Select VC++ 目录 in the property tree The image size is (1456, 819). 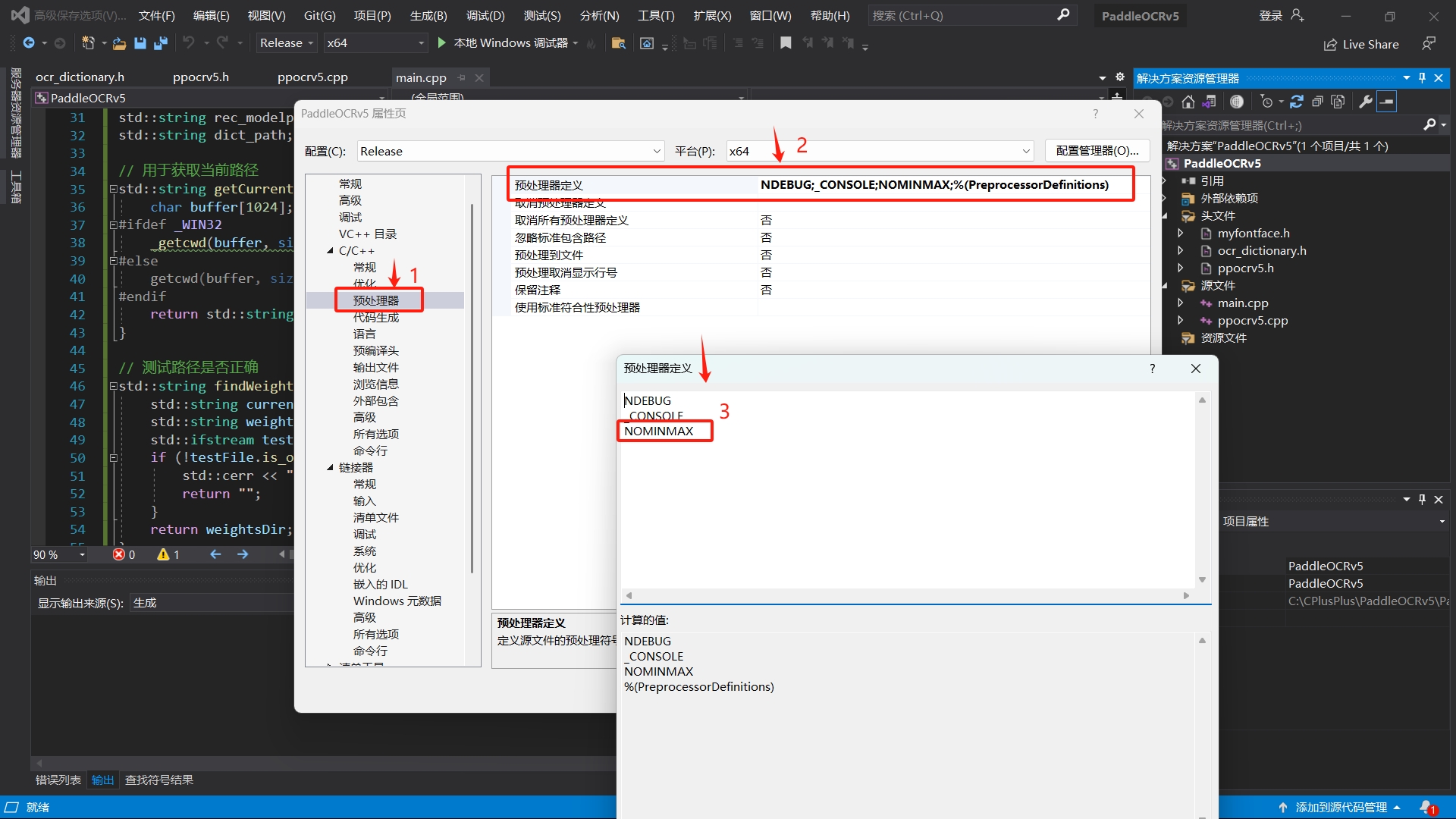click(367, 234)
